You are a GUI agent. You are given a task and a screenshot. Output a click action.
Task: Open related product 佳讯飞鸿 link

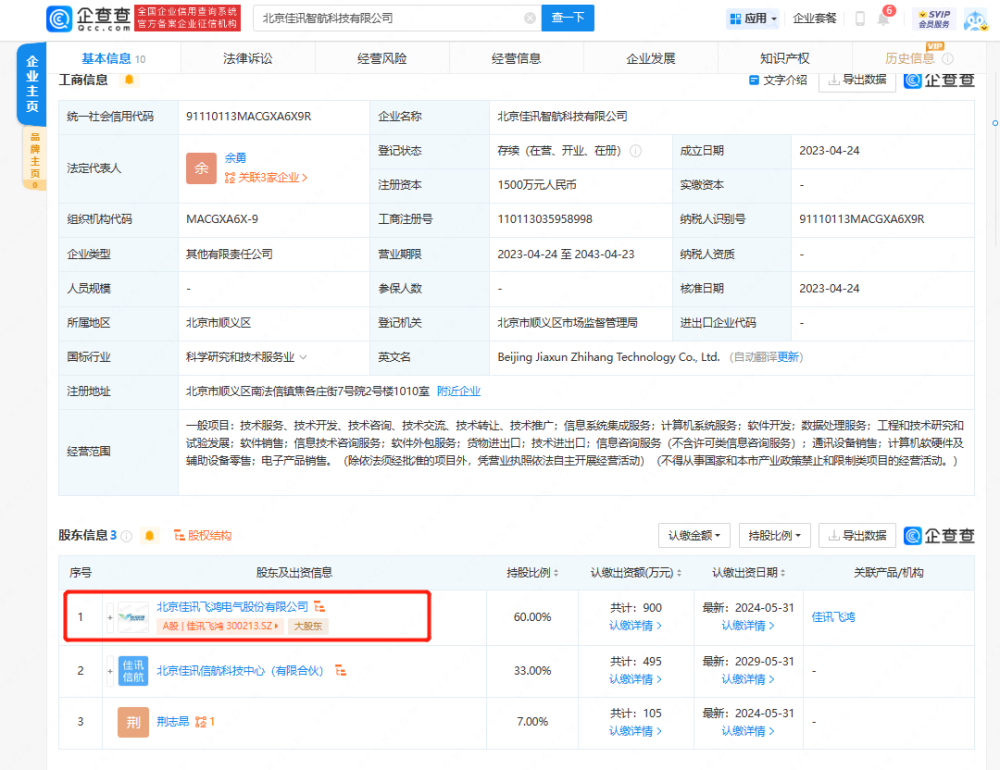pos(834,617)
